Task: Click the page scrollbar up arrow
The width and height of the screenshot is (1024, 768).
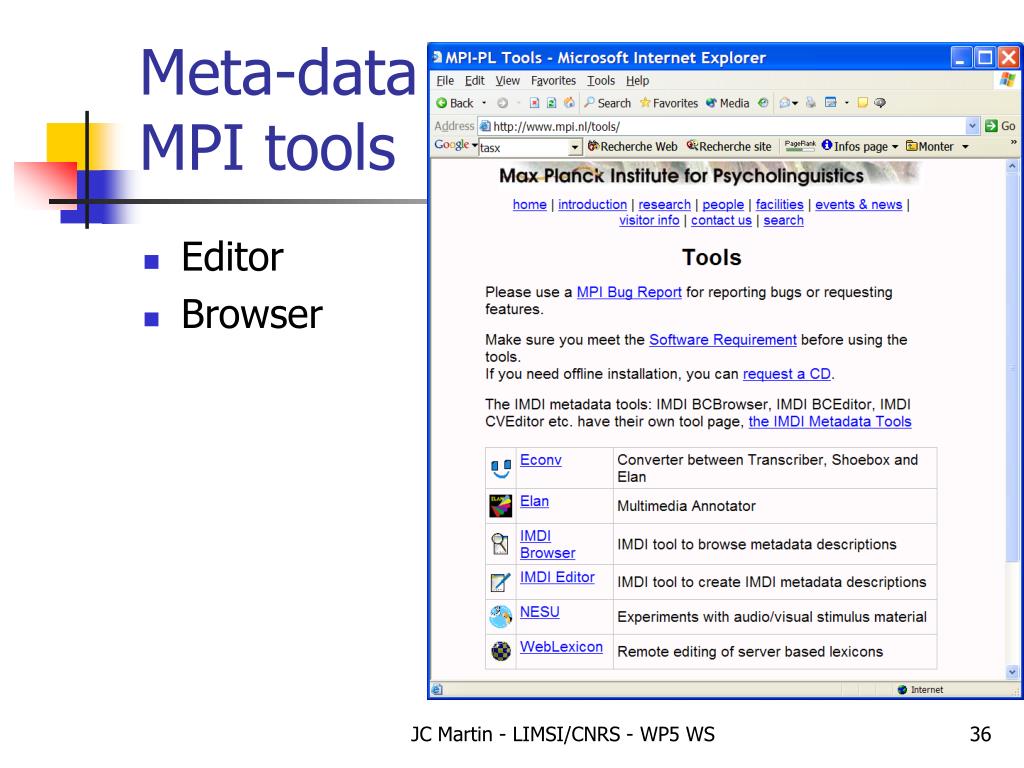Action: (1012, 167)
